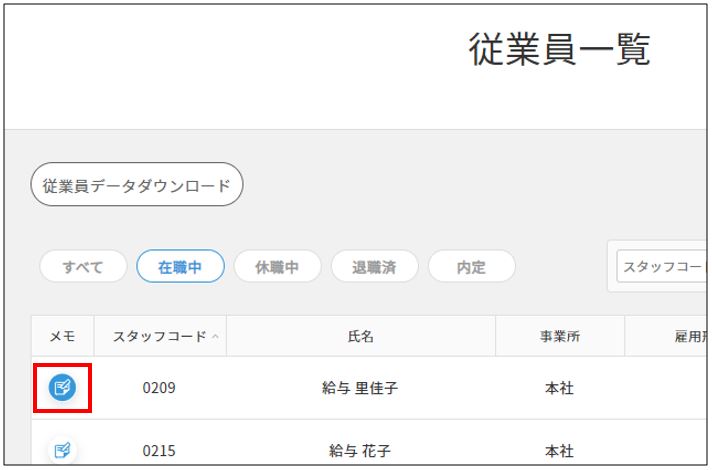The width and height of the screenshot is (712, 470).
Task: Open the memo icon for staff 0215
Action: point(62,450)
